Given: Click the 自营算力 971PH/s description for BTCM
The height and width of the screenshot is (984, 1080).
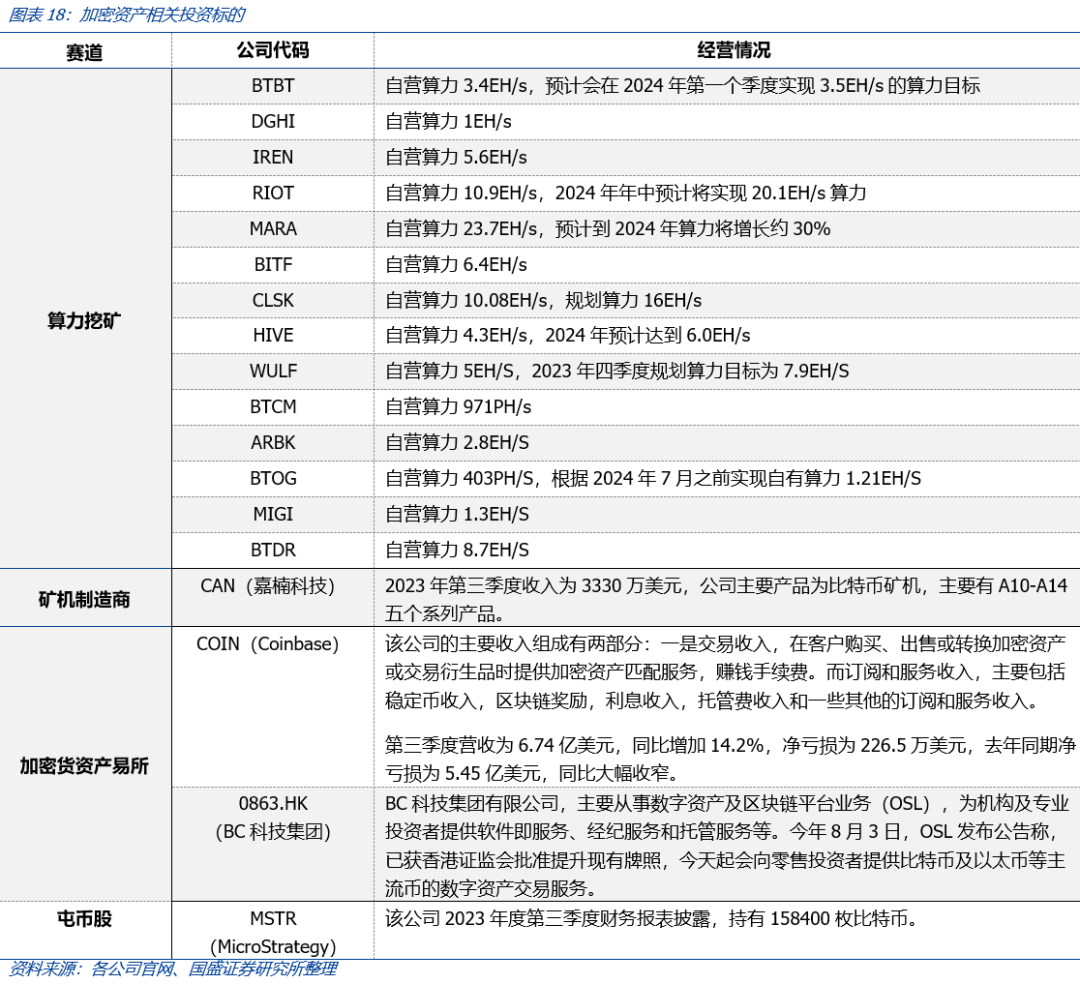Looking at the screenshot, I should pyautogui.click(x=458, y=407).
